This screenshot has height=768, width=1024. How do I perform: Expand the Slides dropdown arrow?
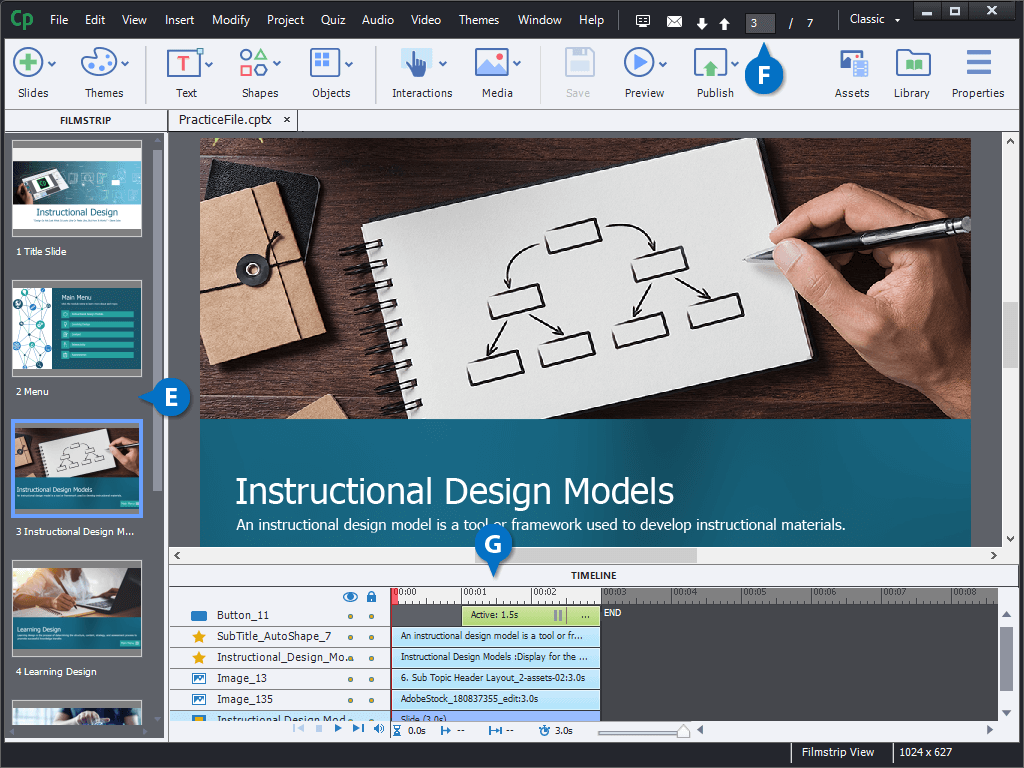[x=52, y=65]
